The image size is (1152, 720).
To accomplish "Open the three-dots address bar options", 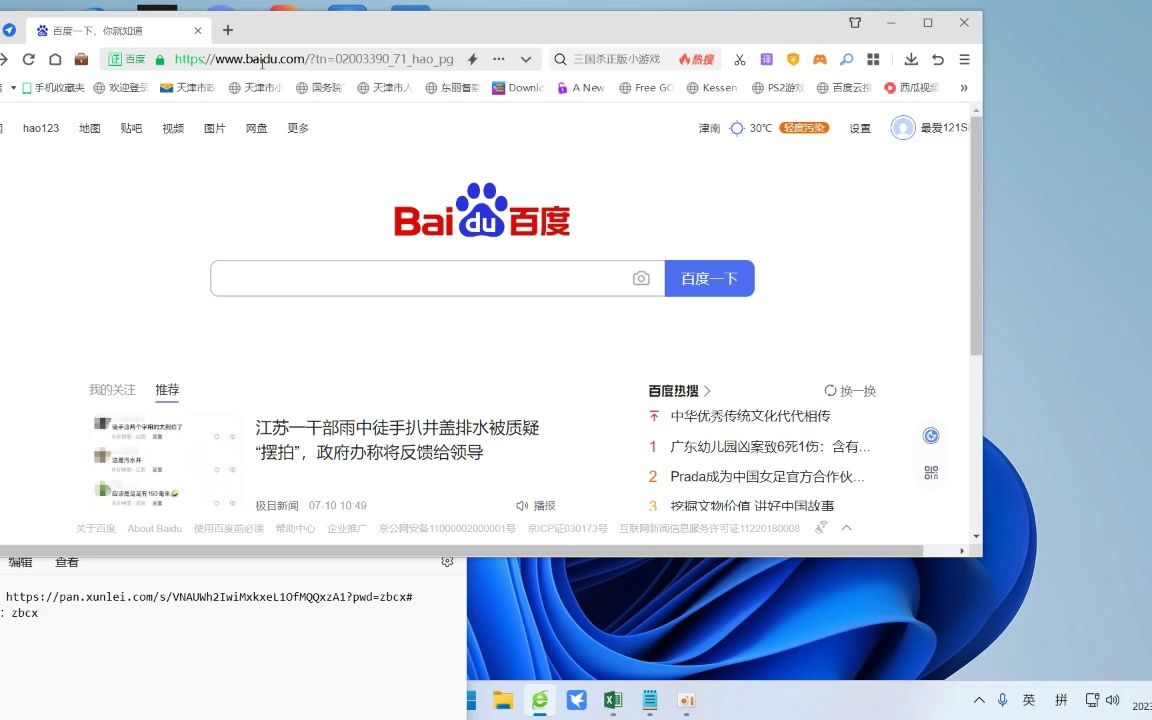I will pyautogui.click(x=499, y=60).
